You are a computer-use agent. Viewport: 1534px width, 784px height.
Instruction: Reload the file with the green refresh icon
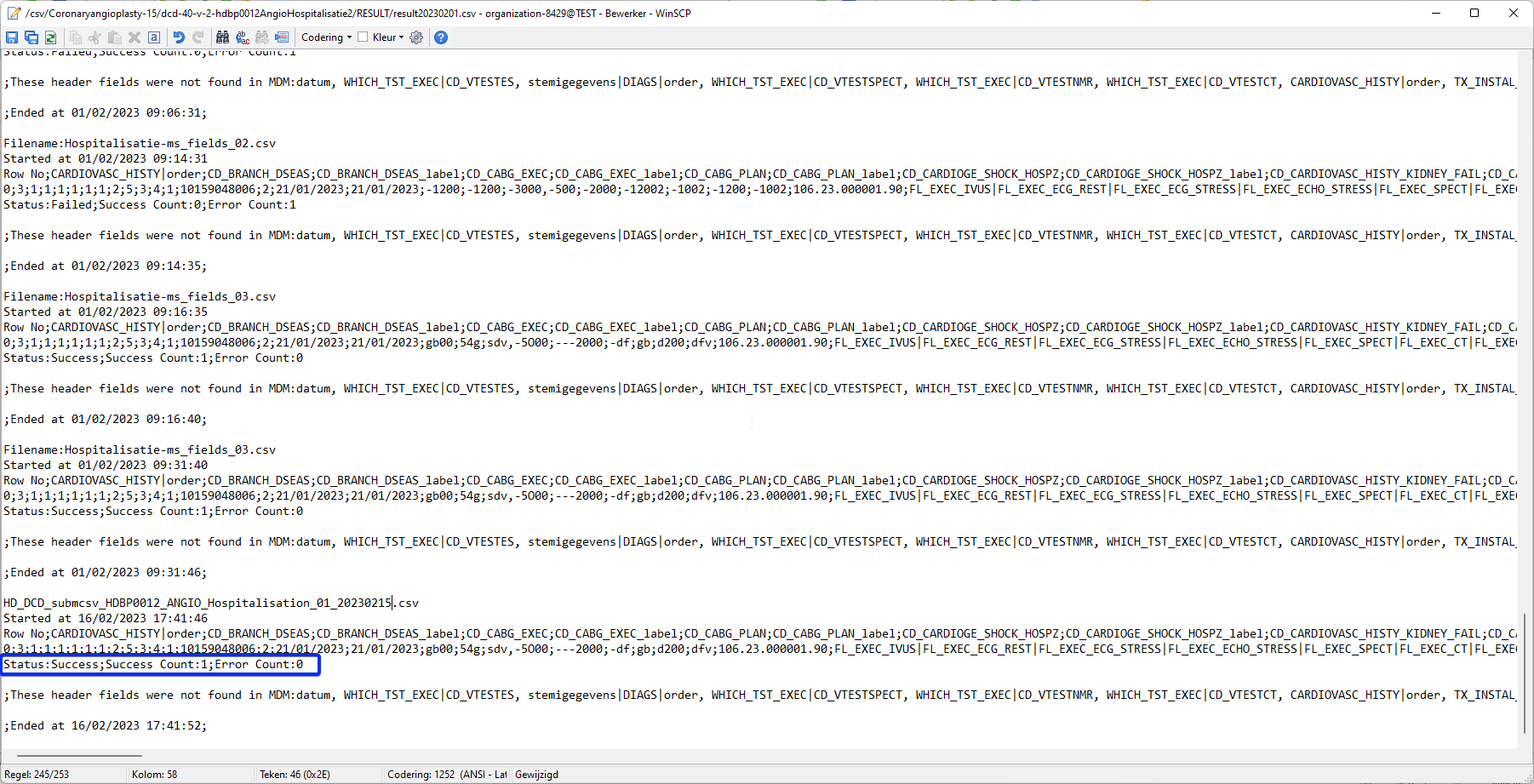pyautogui.click(x=51, y=37)
